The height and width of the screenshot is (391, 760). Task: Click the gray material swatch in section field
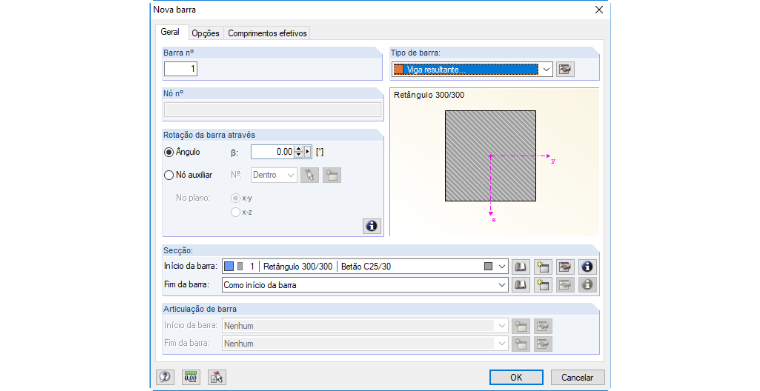[x=488, y=266]
